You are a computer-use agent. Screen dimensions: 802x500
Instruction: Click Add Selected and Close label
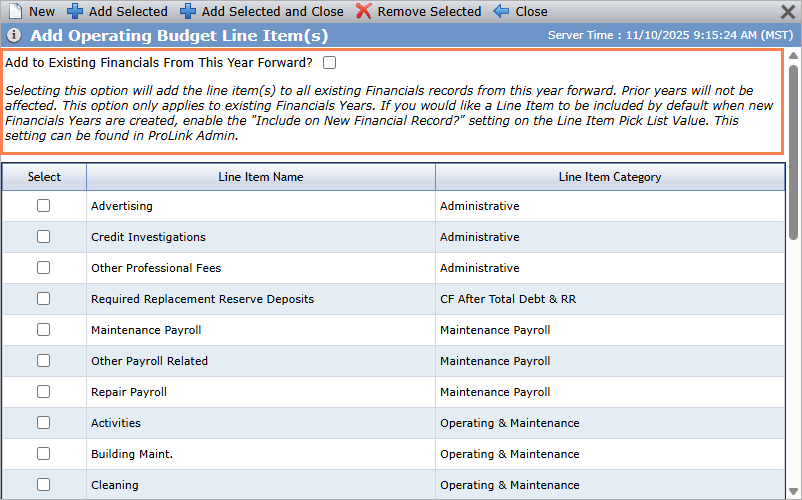(x=273, y=12)
